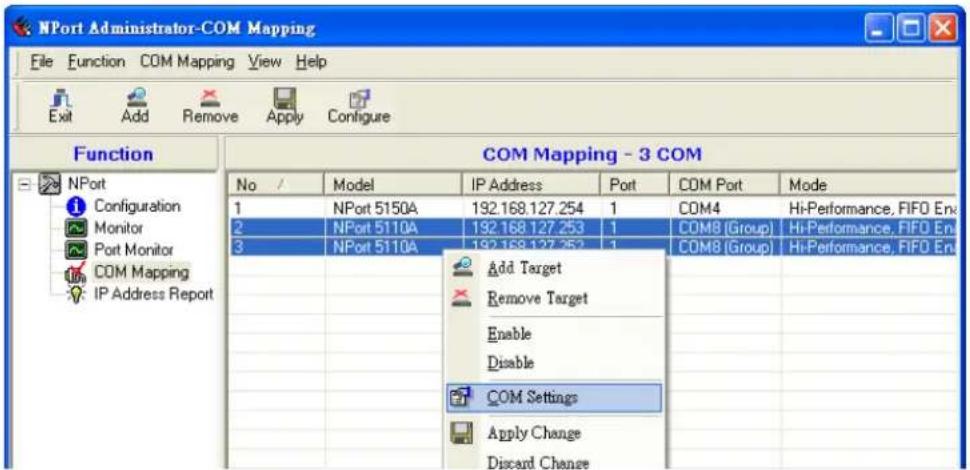Screen dimensions: 970x470
Task: Open the View menu
Action: [265, 62]
